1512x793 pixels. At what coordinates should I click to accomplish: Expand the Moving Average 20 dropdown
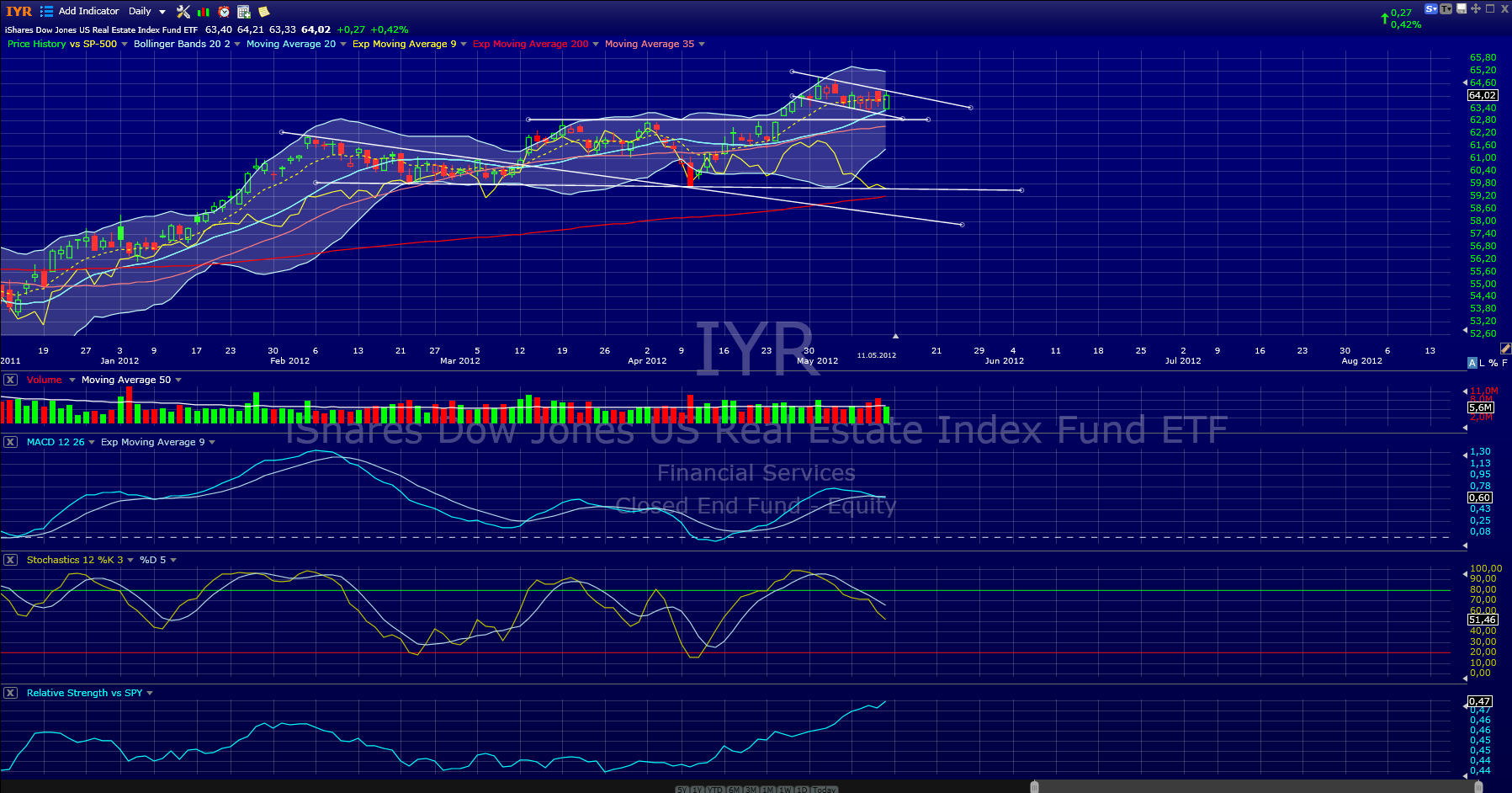coord(343,44)
